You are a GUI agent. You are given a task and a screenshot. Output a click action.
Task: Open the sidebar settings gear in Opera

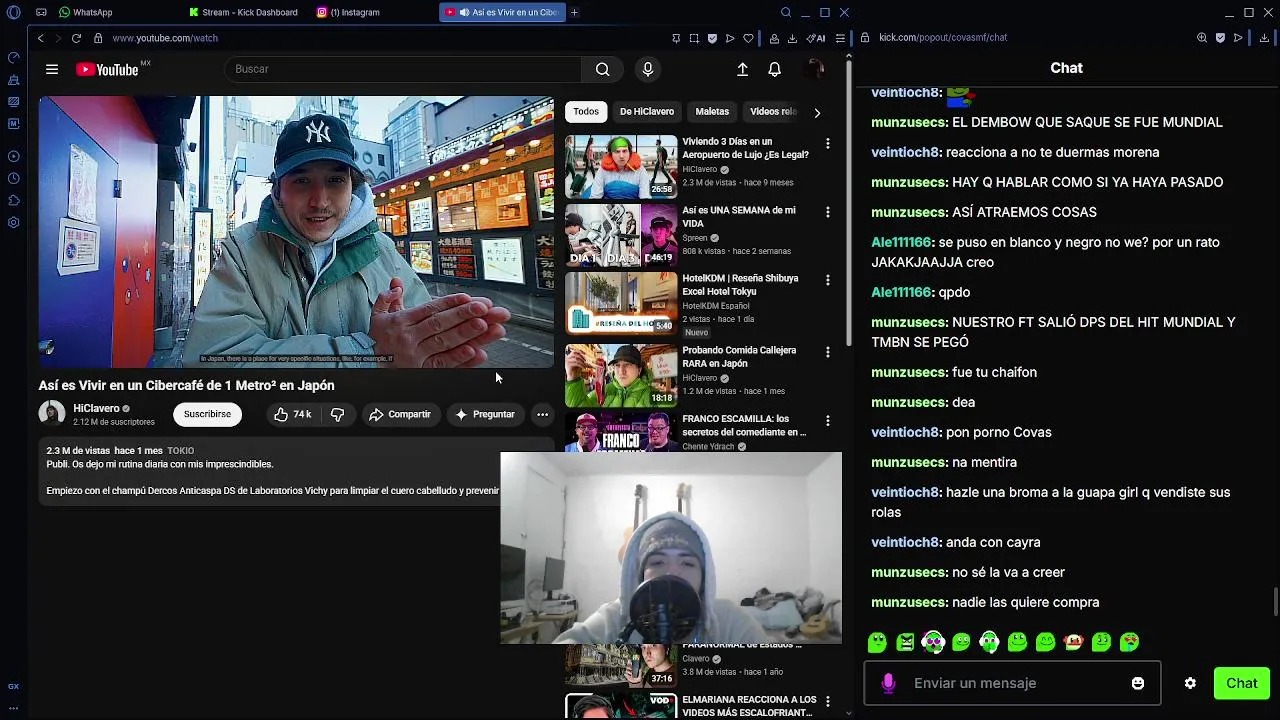coord(14,222)
